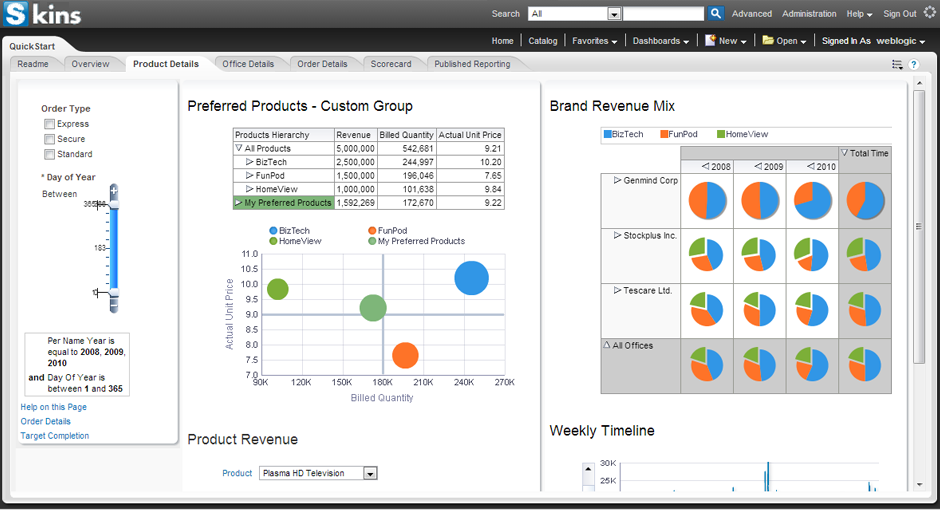Open the page options list icon
This screenshot has height=510, width=940.
pos(897,65)
